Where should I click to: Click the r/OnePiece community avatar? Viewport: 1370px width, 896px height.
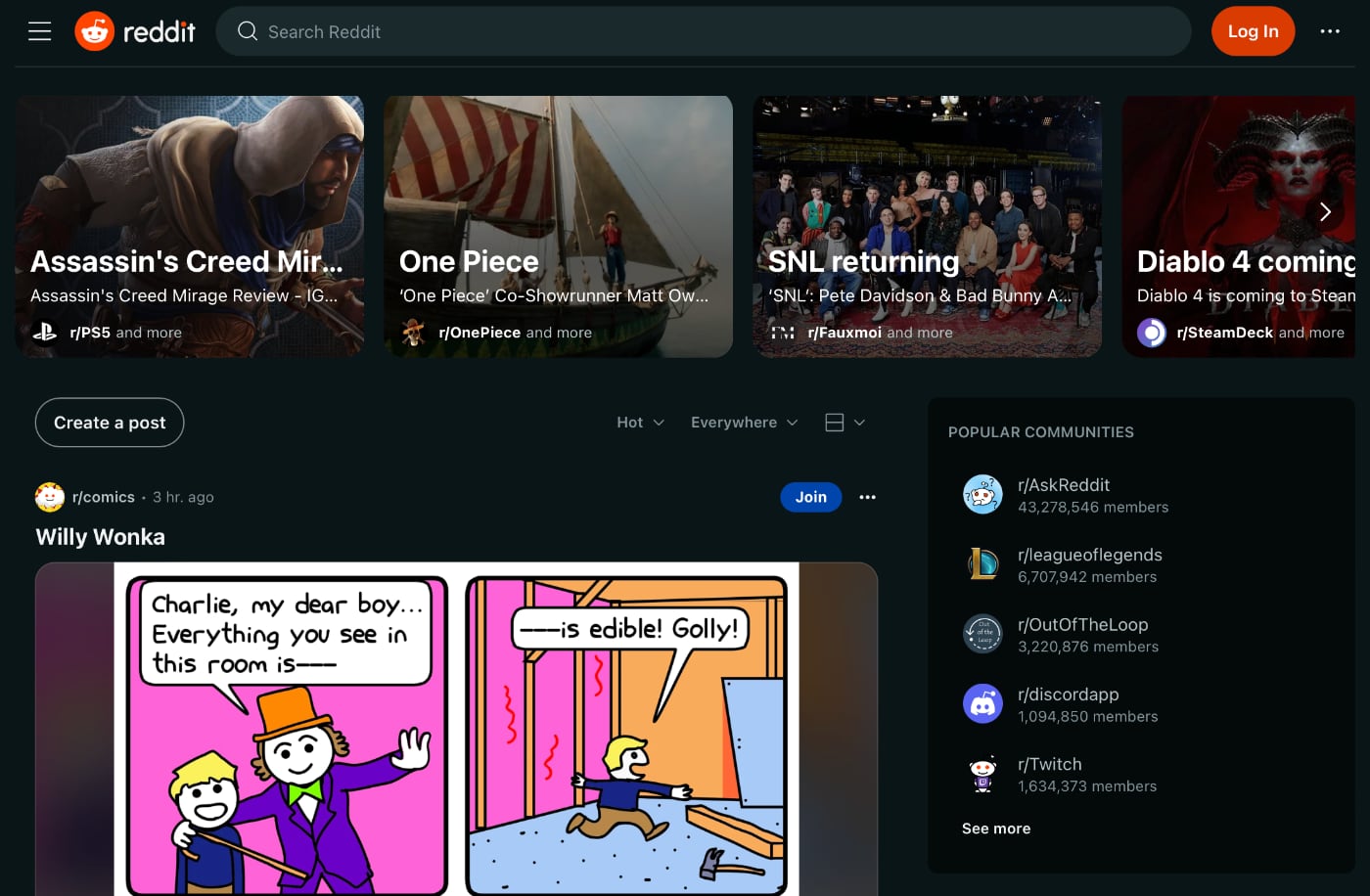[414, 333]
